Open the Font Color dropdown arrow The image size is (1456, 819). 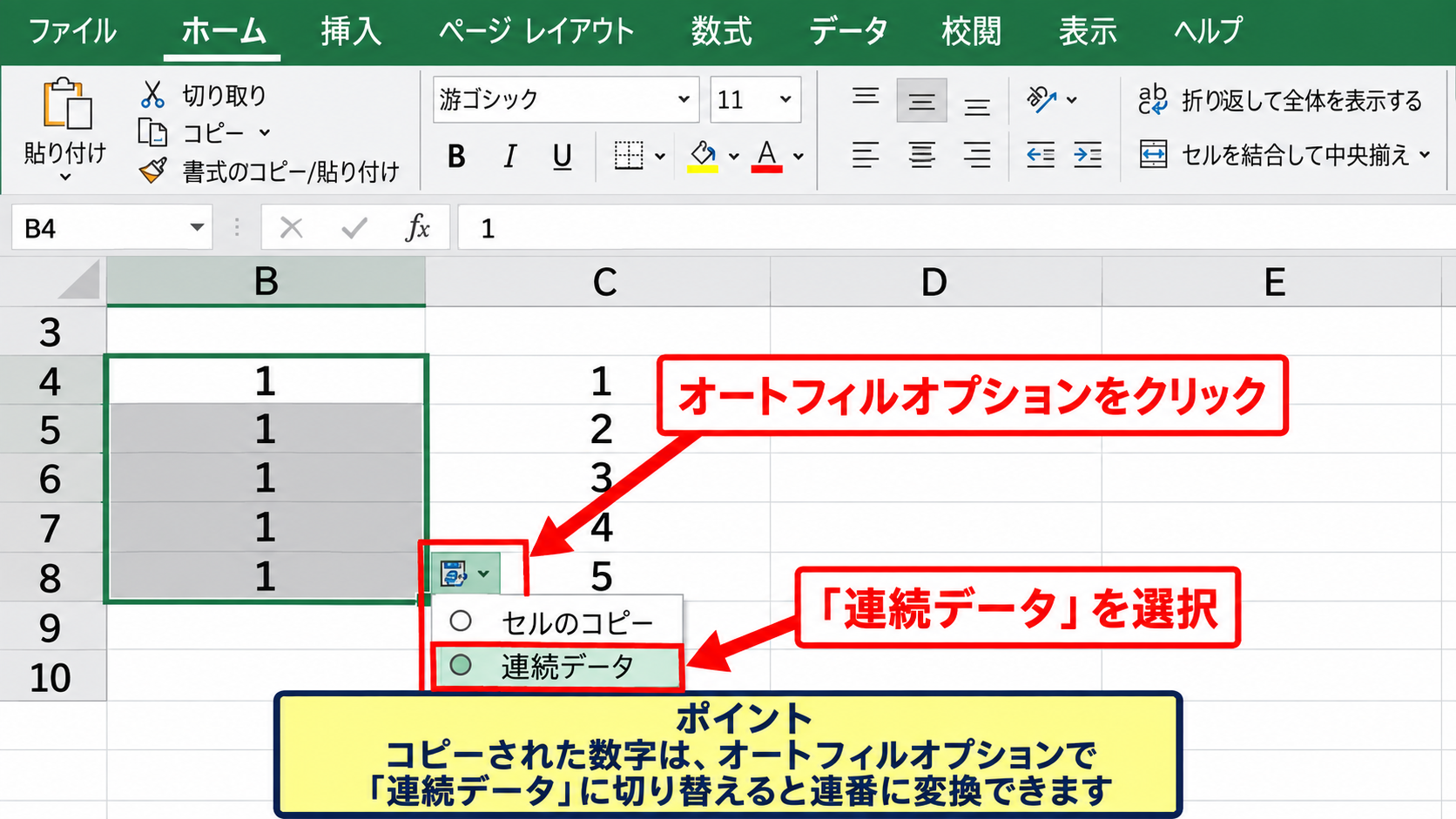[799, 157]
